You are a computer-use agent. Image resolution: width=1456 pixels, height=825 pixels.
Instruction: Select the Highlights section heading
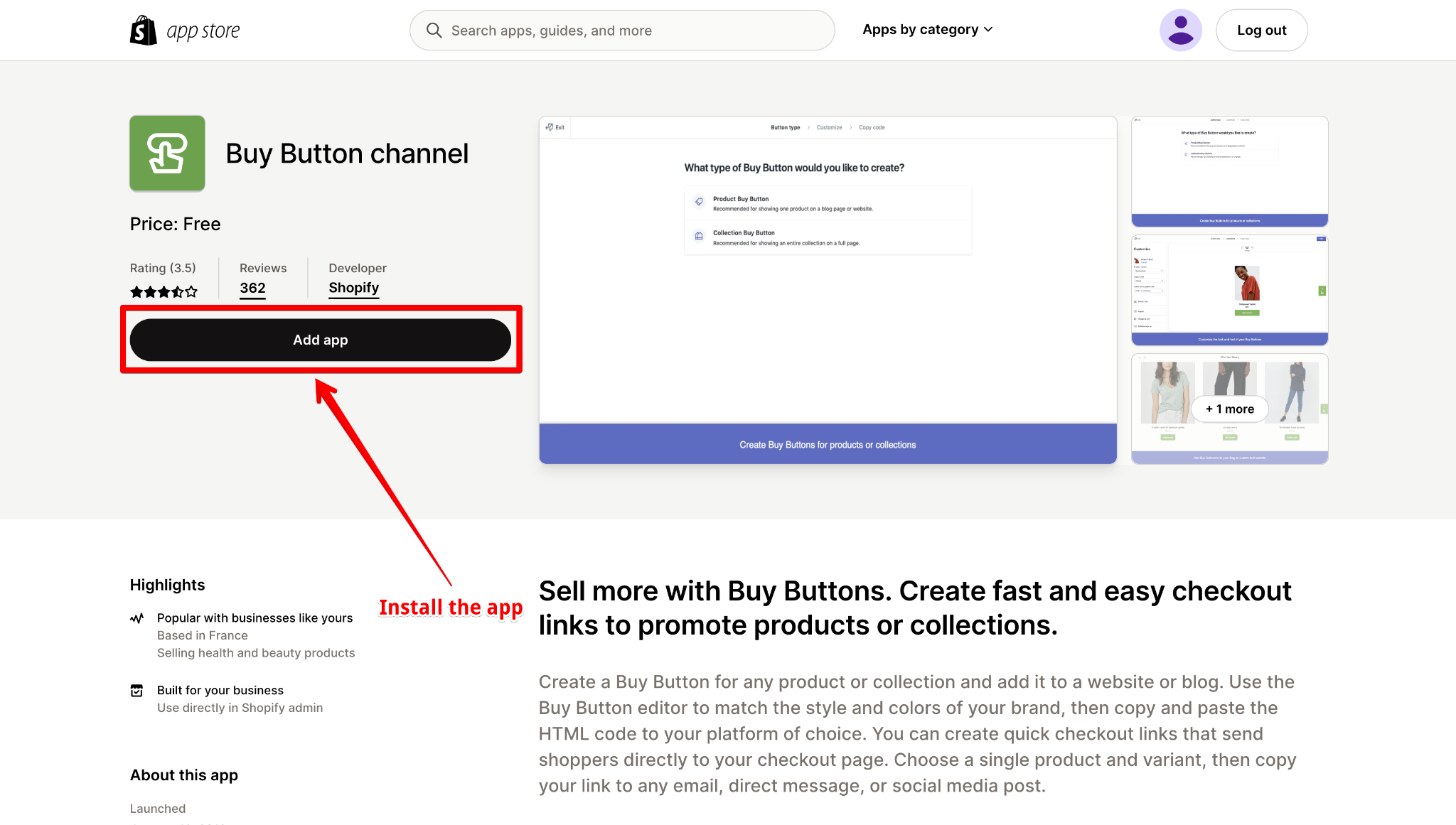coord(167,584)
